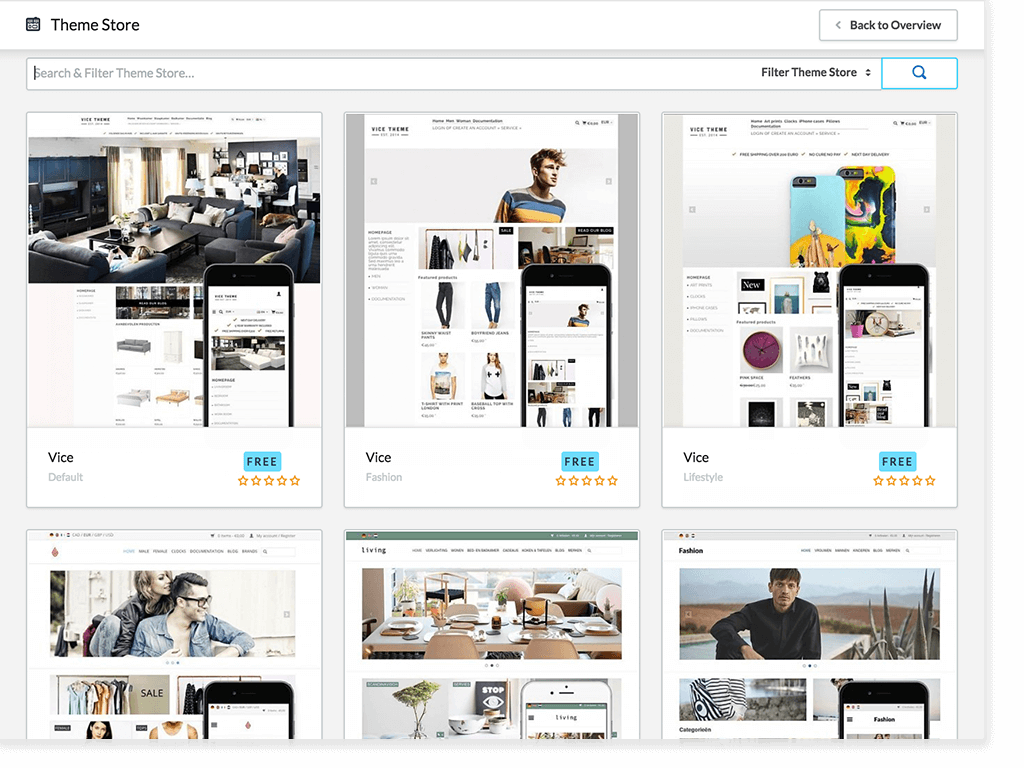Click the magnifier search button
Screen dimensions: 1024x768
point(919,73)
